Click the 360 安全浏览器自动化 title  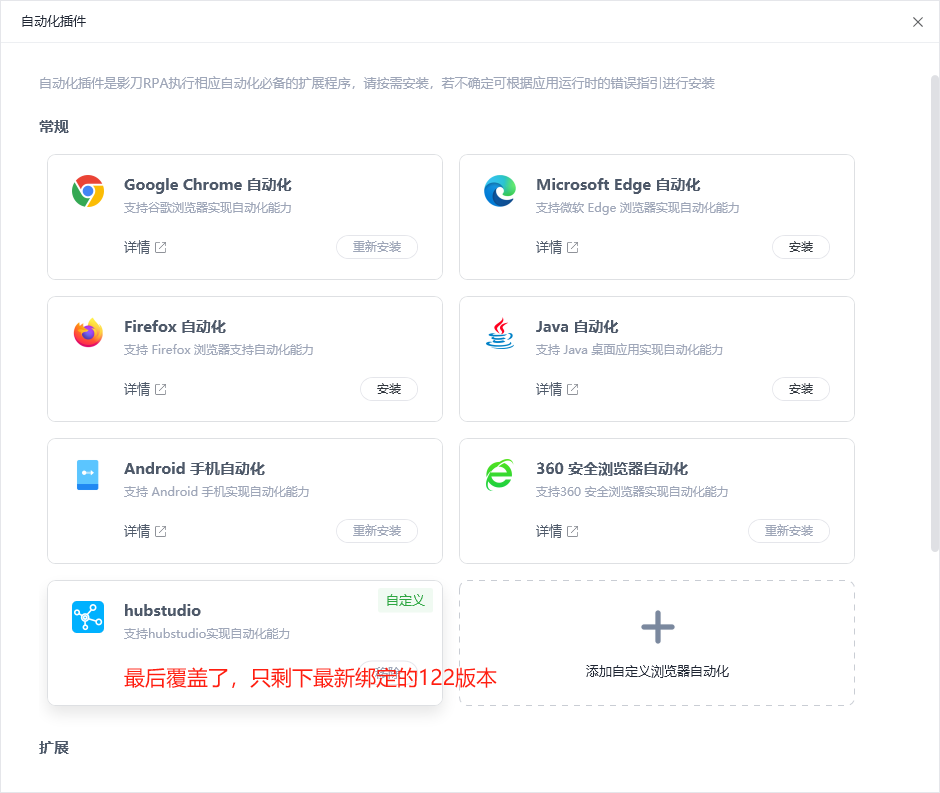[611, 469]
